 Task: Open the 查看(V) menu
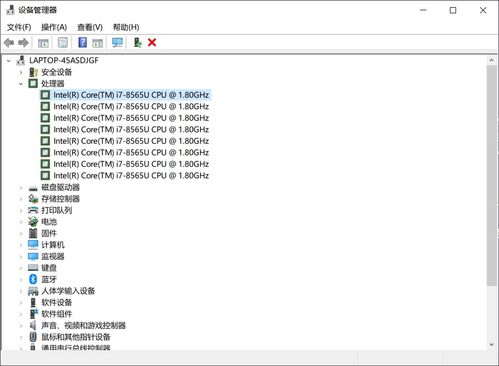(90, 27)
